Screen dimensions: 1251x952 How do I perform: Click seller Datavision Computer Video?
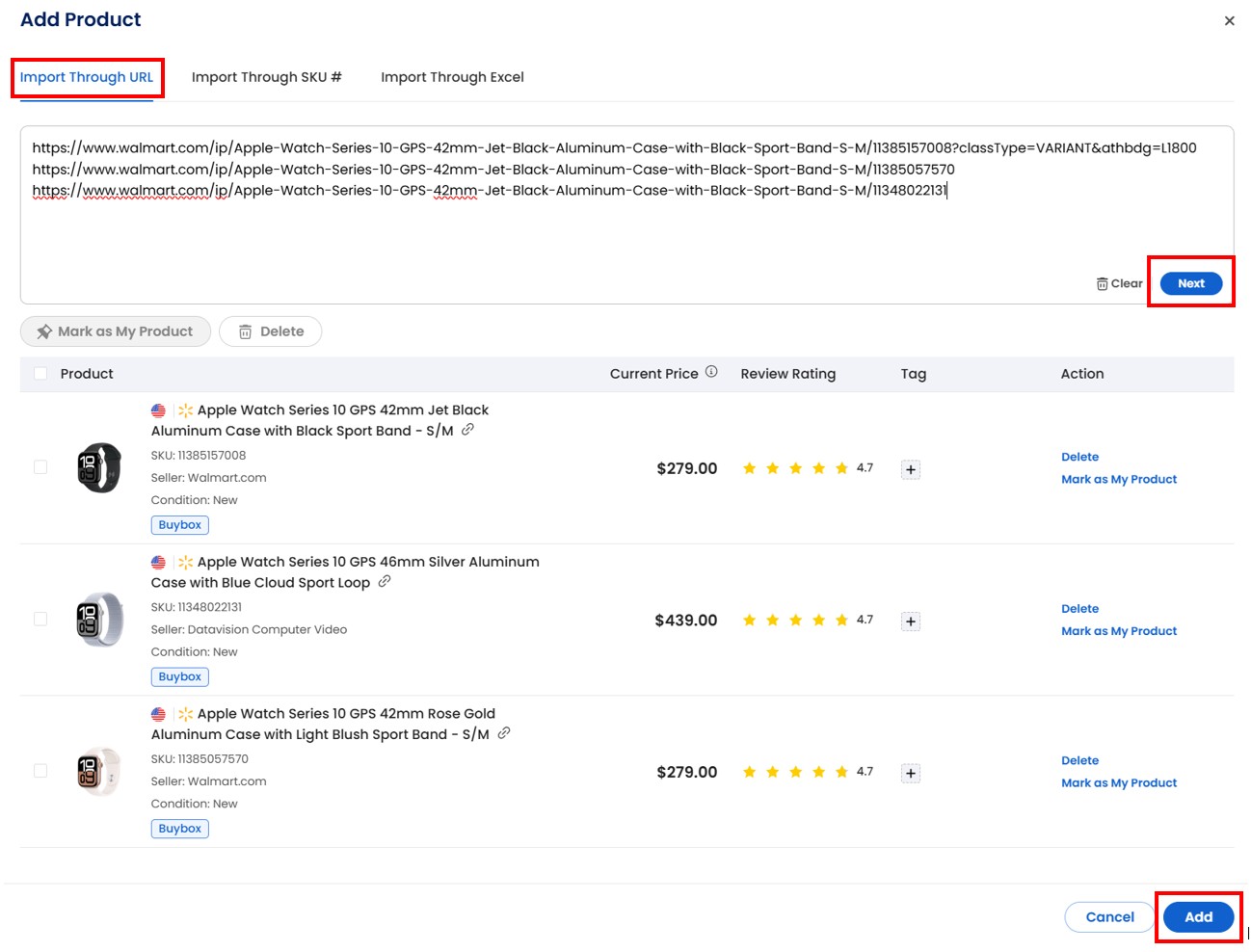point(249,629)
